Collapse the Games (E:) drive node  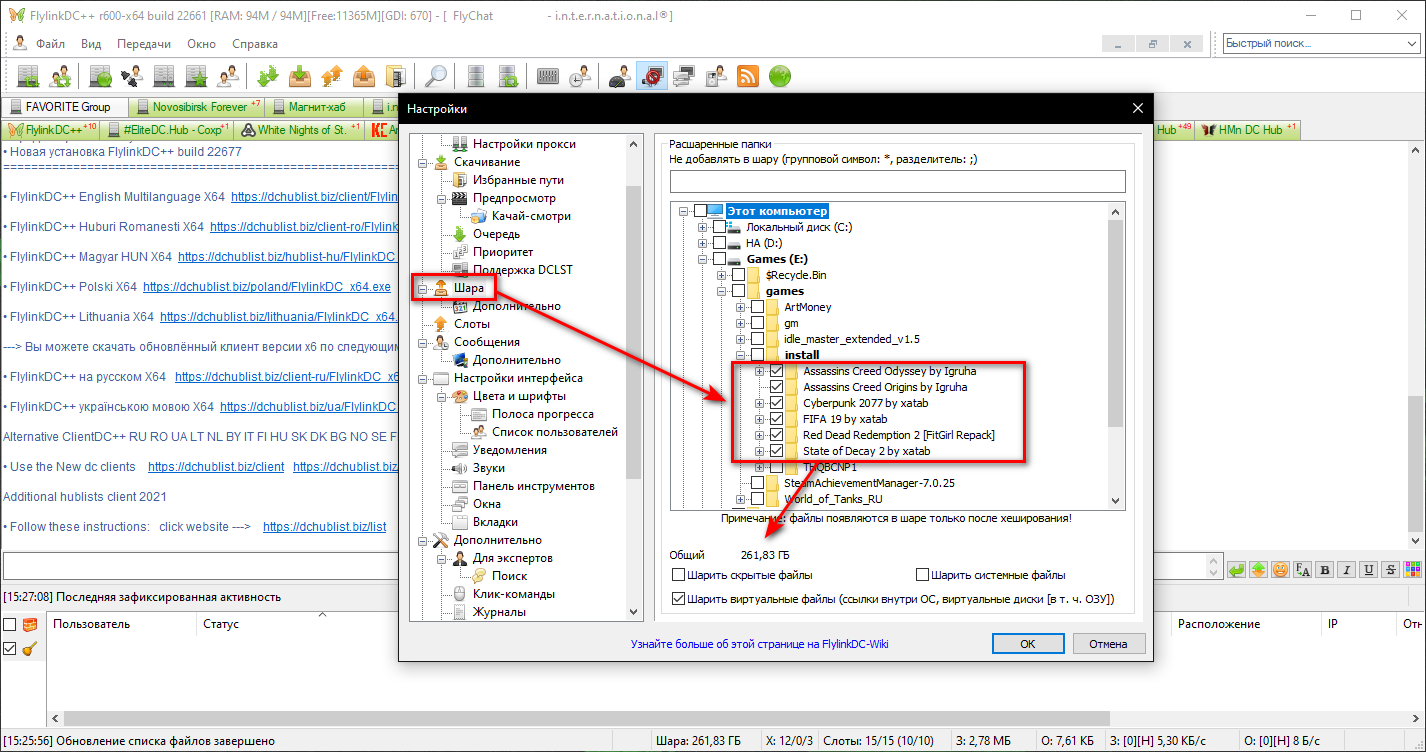point(703,259)
